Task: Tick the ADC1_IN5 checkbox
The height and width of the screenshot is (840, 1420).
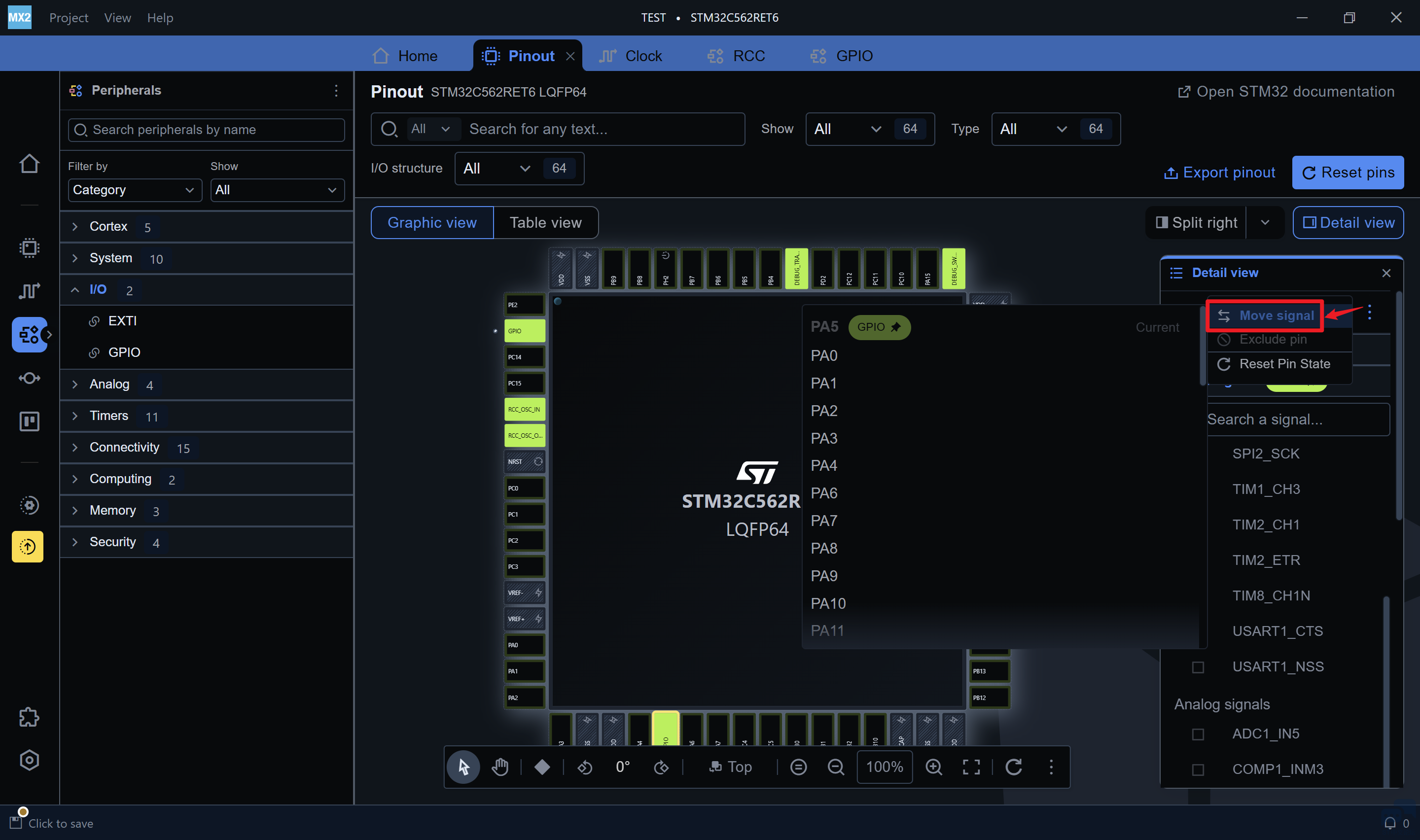Action: click(x=1198, y=735)
